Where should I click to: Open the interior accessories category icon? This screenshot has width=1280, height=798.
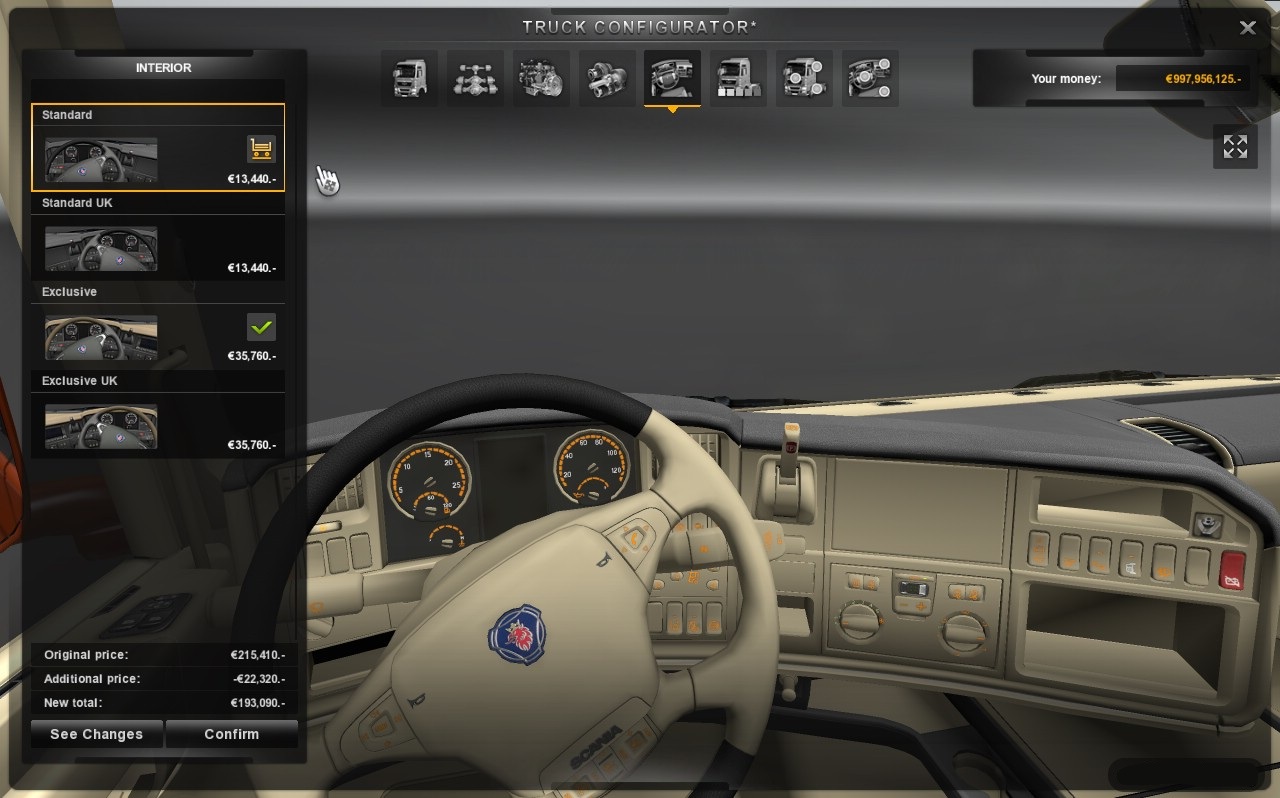tap(870, 78)
